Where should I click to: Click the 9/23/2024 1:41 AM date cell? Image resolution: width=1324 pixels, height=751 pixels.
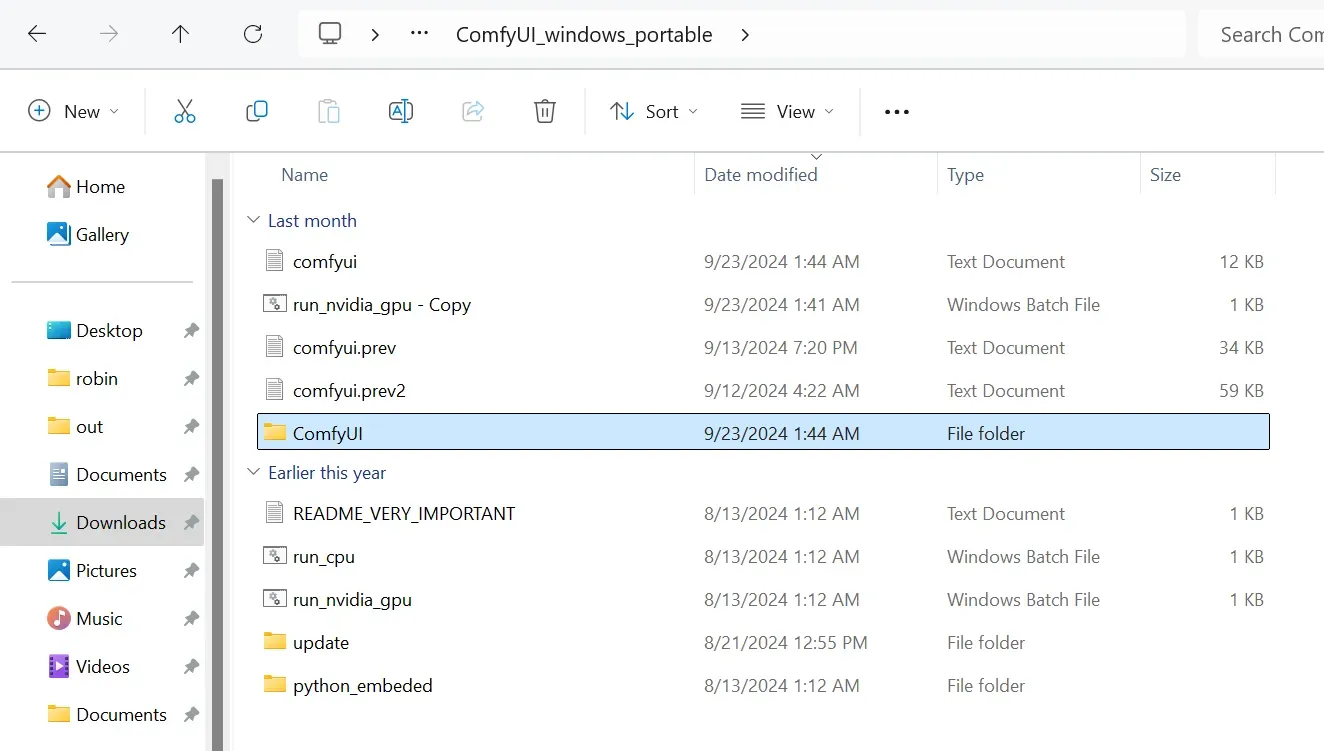[x=782, y=305]
